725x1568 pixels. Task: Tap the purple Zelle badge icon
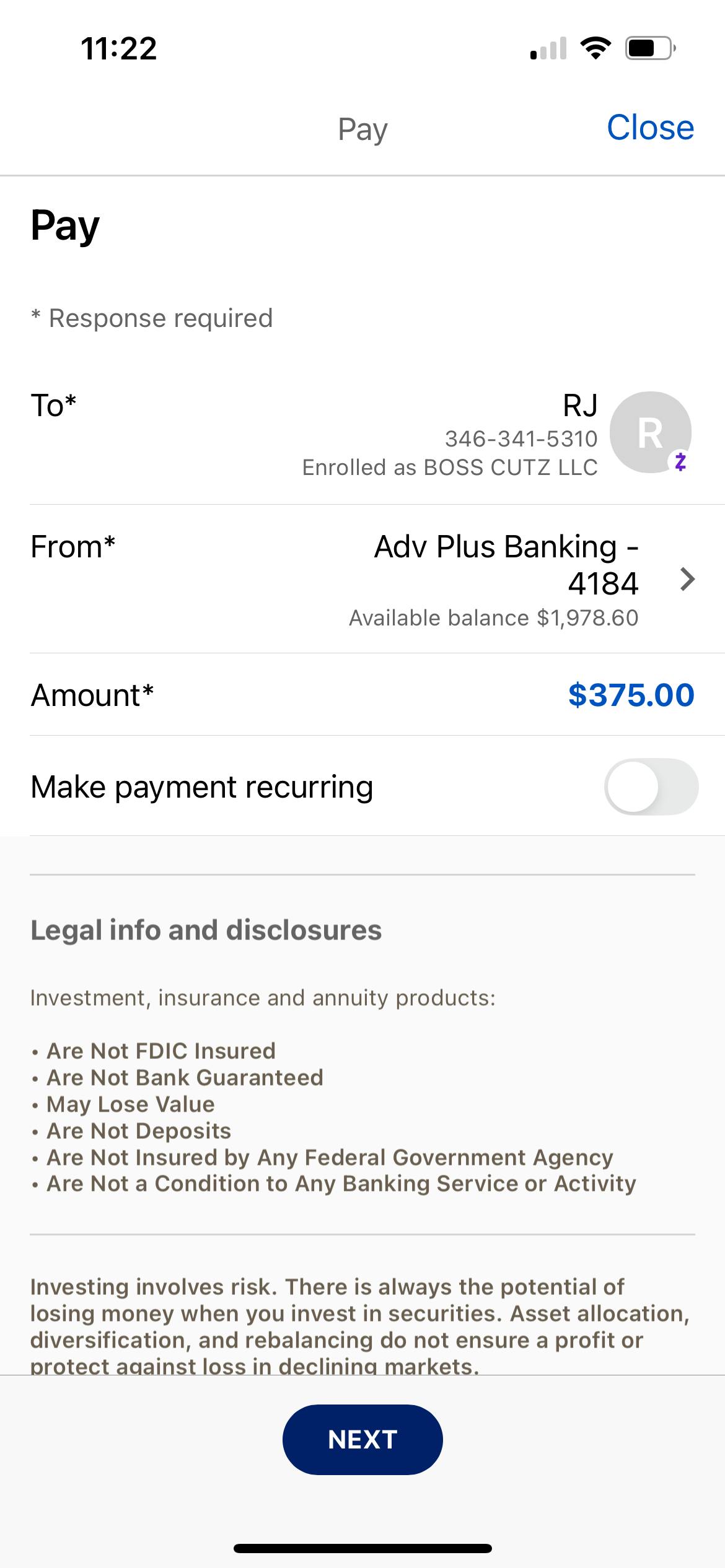click(680, 461)
